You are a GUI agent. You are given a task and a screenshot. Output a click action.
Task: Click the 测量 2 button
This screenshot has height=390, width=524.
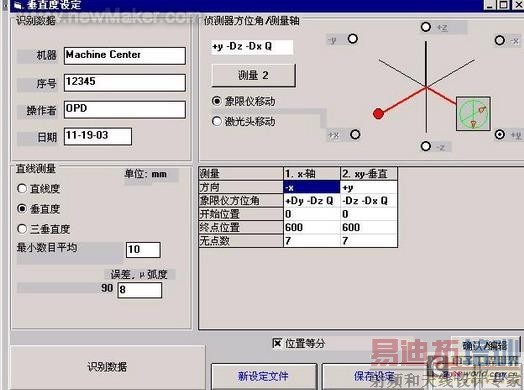pyautogui.click(x=254, y=75)
